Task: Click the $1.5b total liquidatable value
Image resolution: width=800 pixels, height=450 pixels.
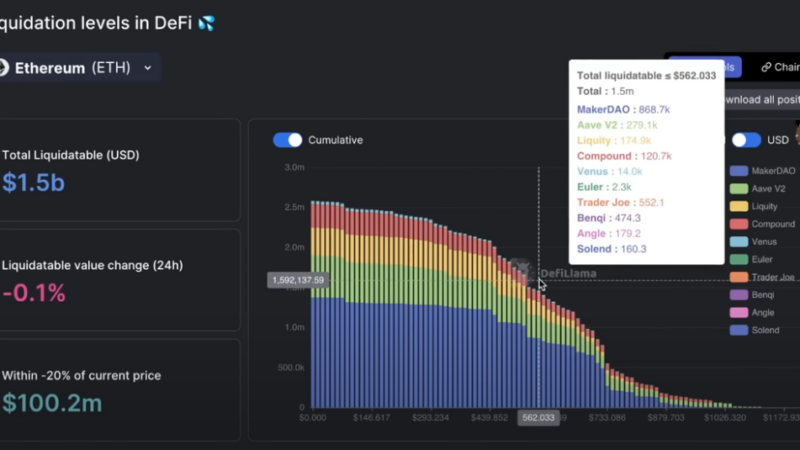Action: [34, 183]
